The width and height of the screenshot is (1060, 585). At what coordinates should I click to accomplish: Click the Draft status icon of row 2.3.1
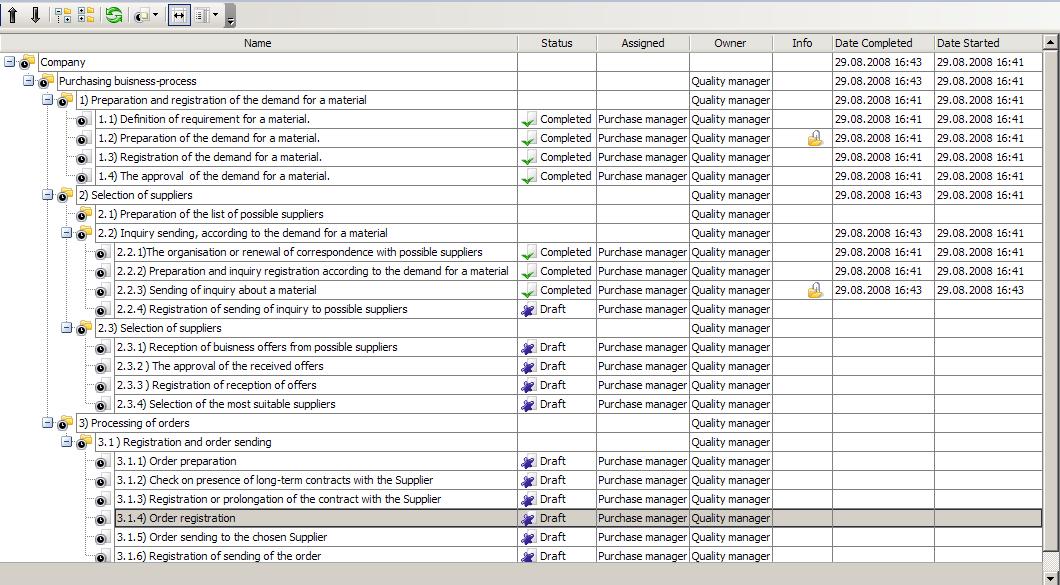529,348
